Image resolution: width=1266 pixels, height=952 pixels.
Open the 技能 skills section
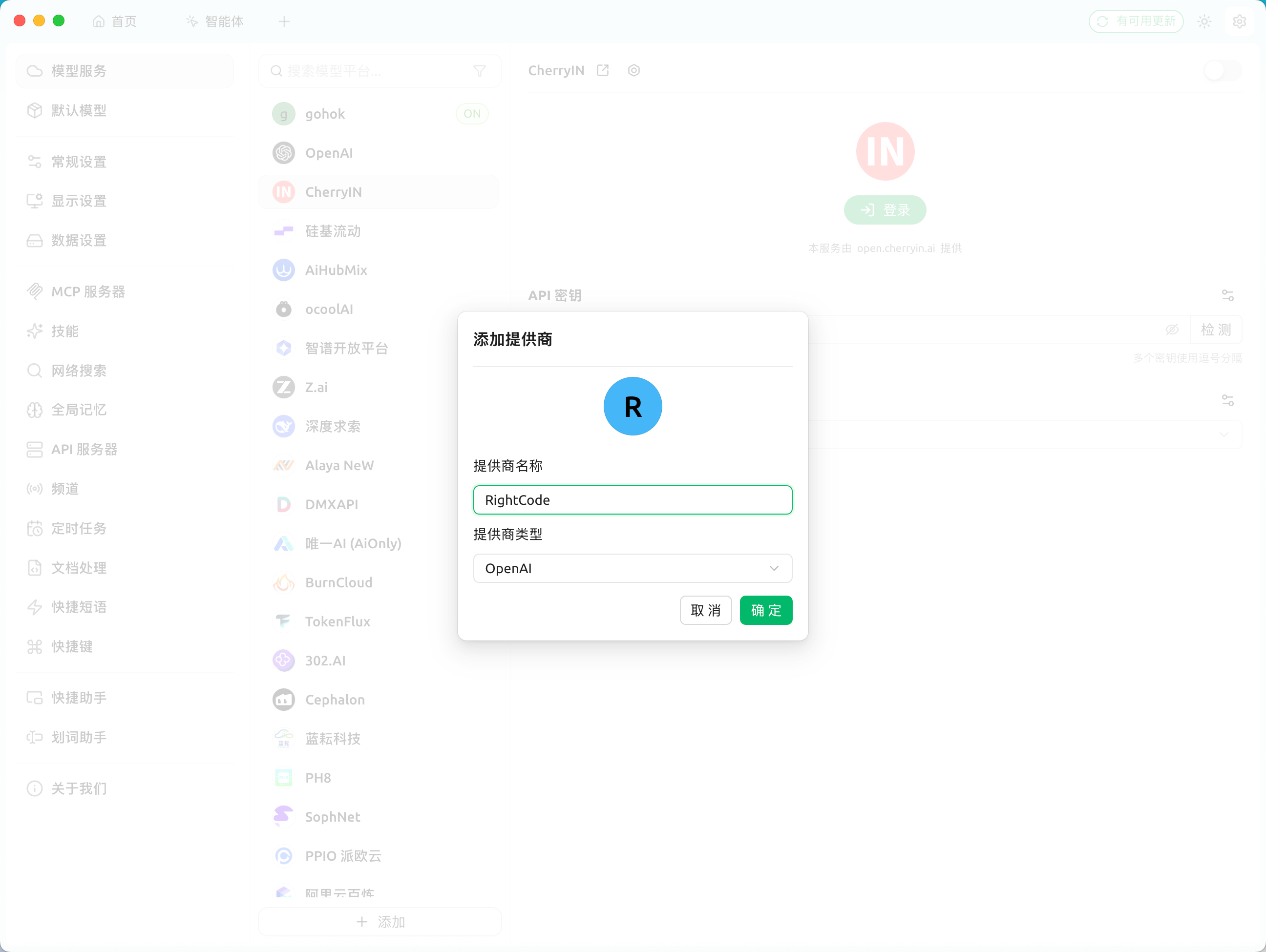coord(125,331)
